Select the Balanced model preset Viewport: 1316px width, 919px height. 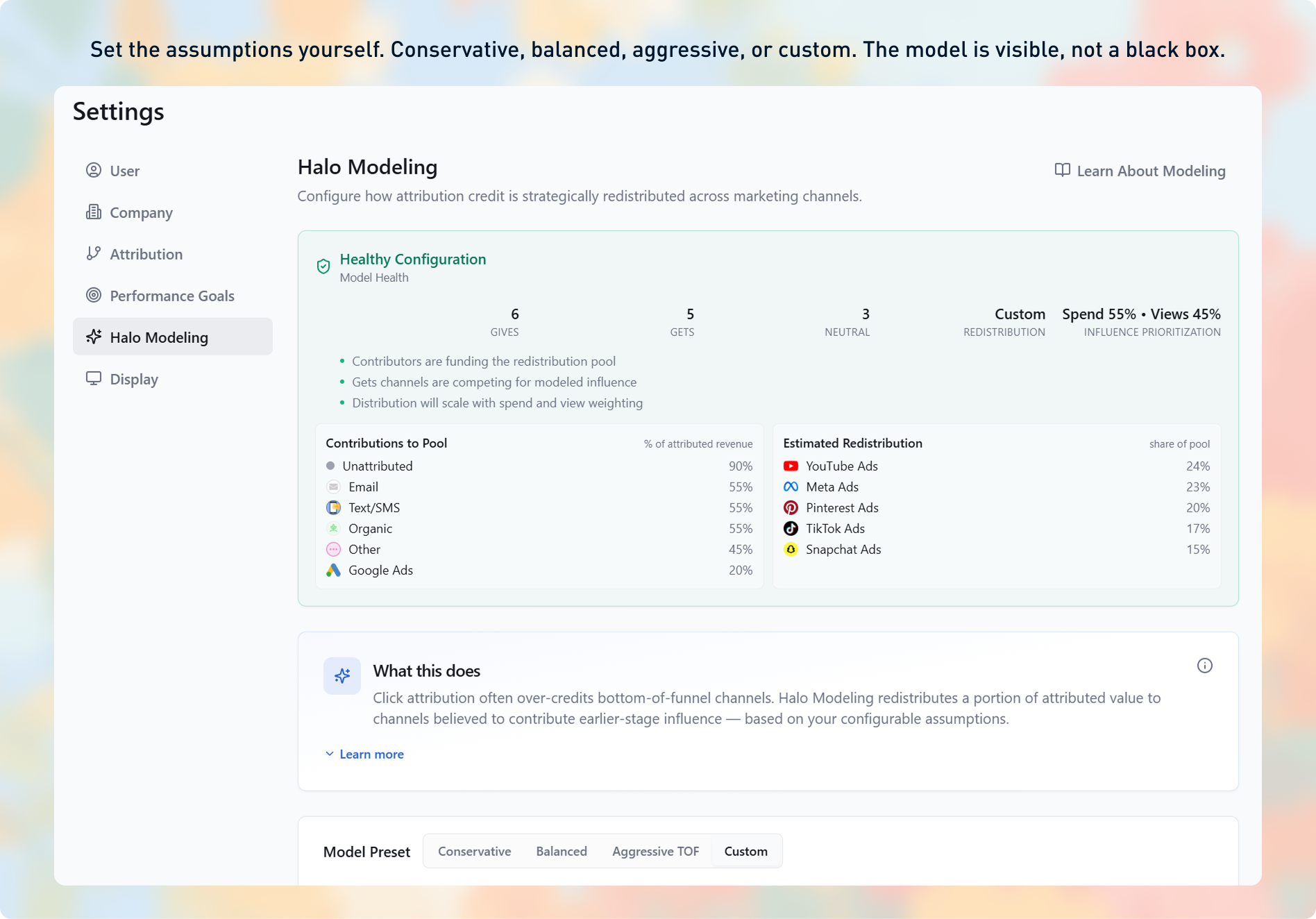[562, 851]
